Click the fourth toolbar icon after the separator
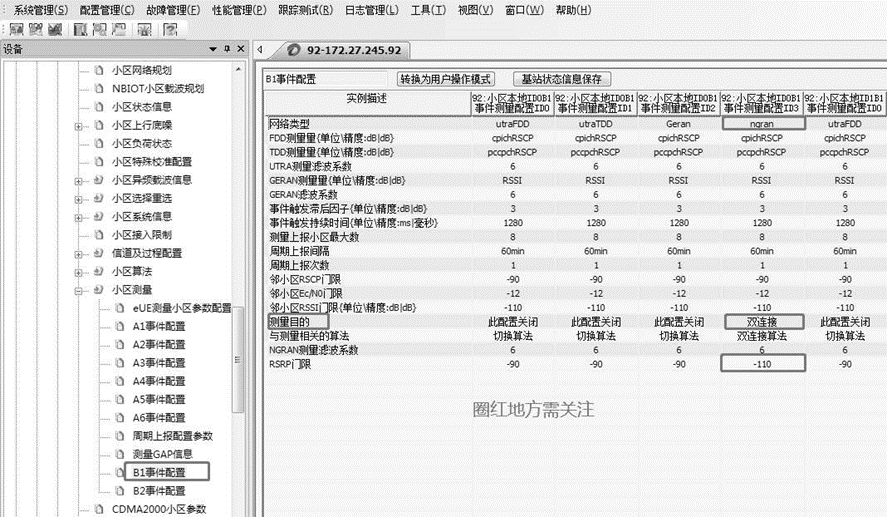Screen dimensions: 887x517 [x=81, y=29]
